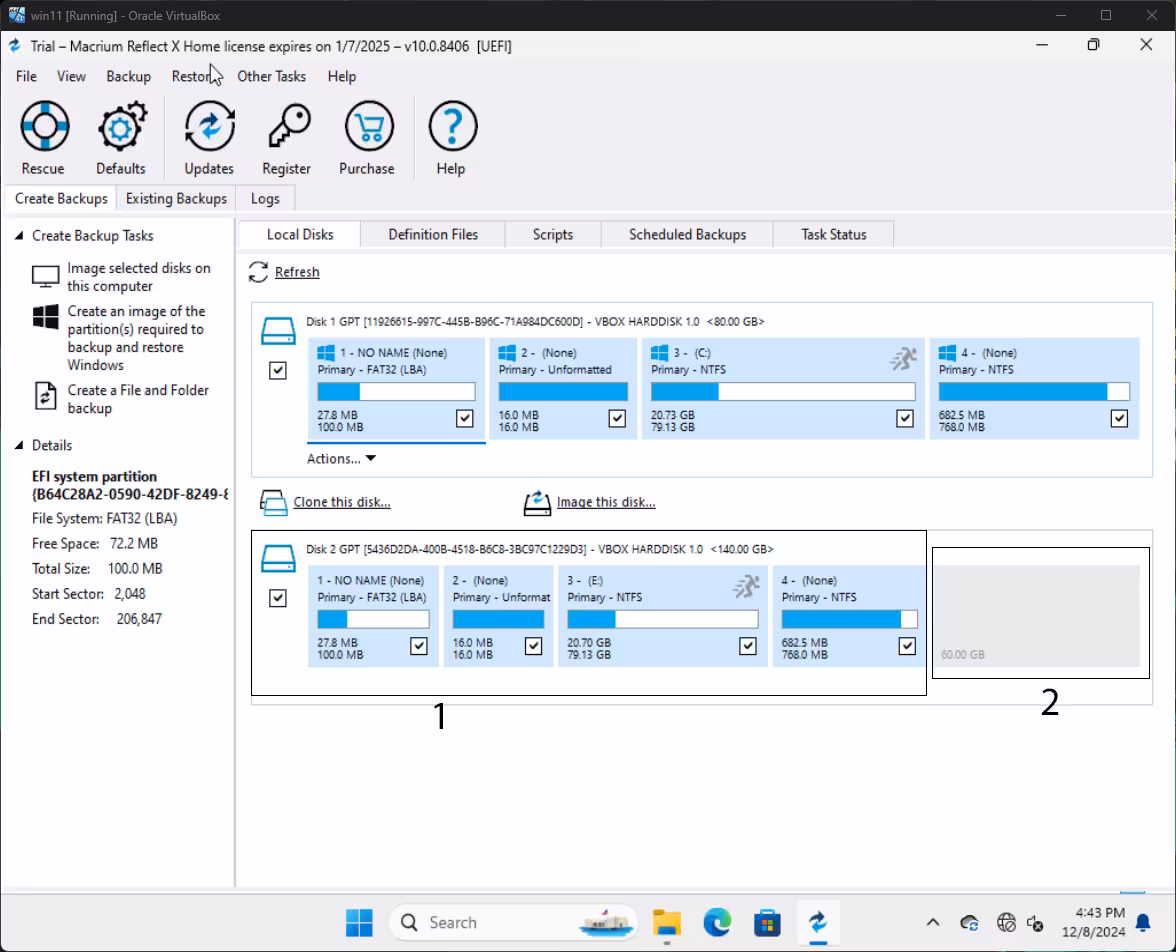Screen dimensions: 1176x952
Task: Open the Backup menu
Action: pyautogui.click(x=128, y=77)
